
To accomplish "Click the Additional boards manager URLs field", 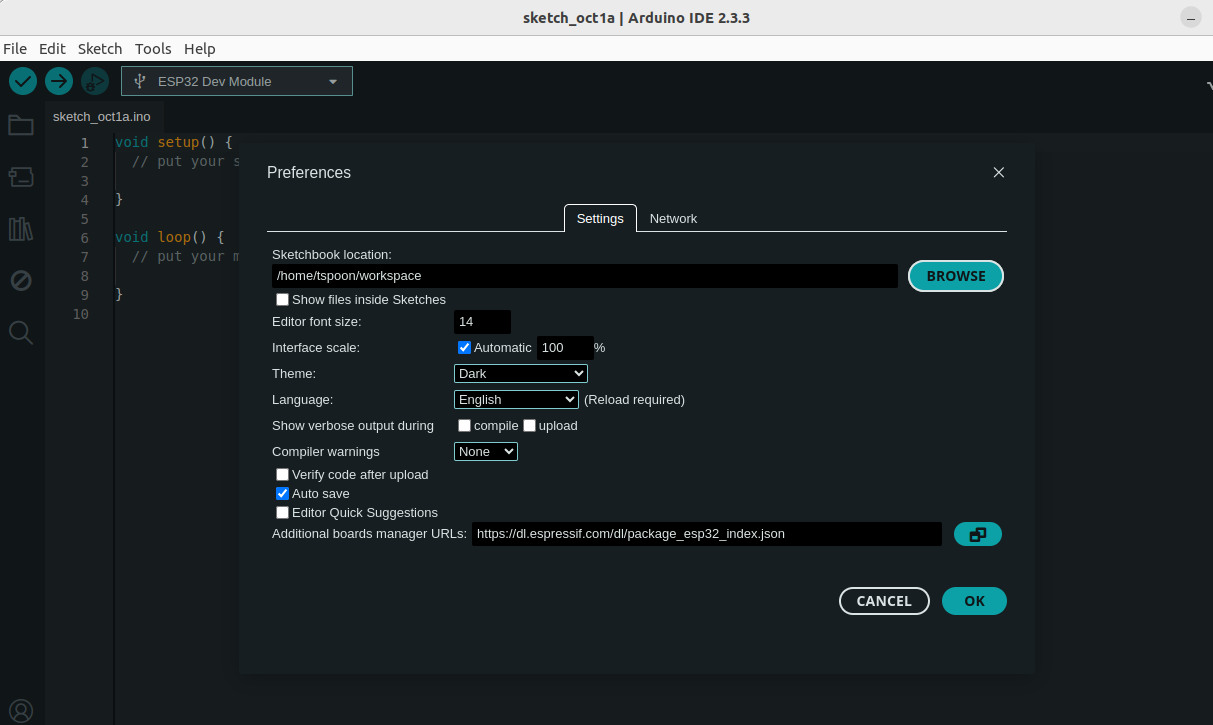I will click(x=707, y=534).
